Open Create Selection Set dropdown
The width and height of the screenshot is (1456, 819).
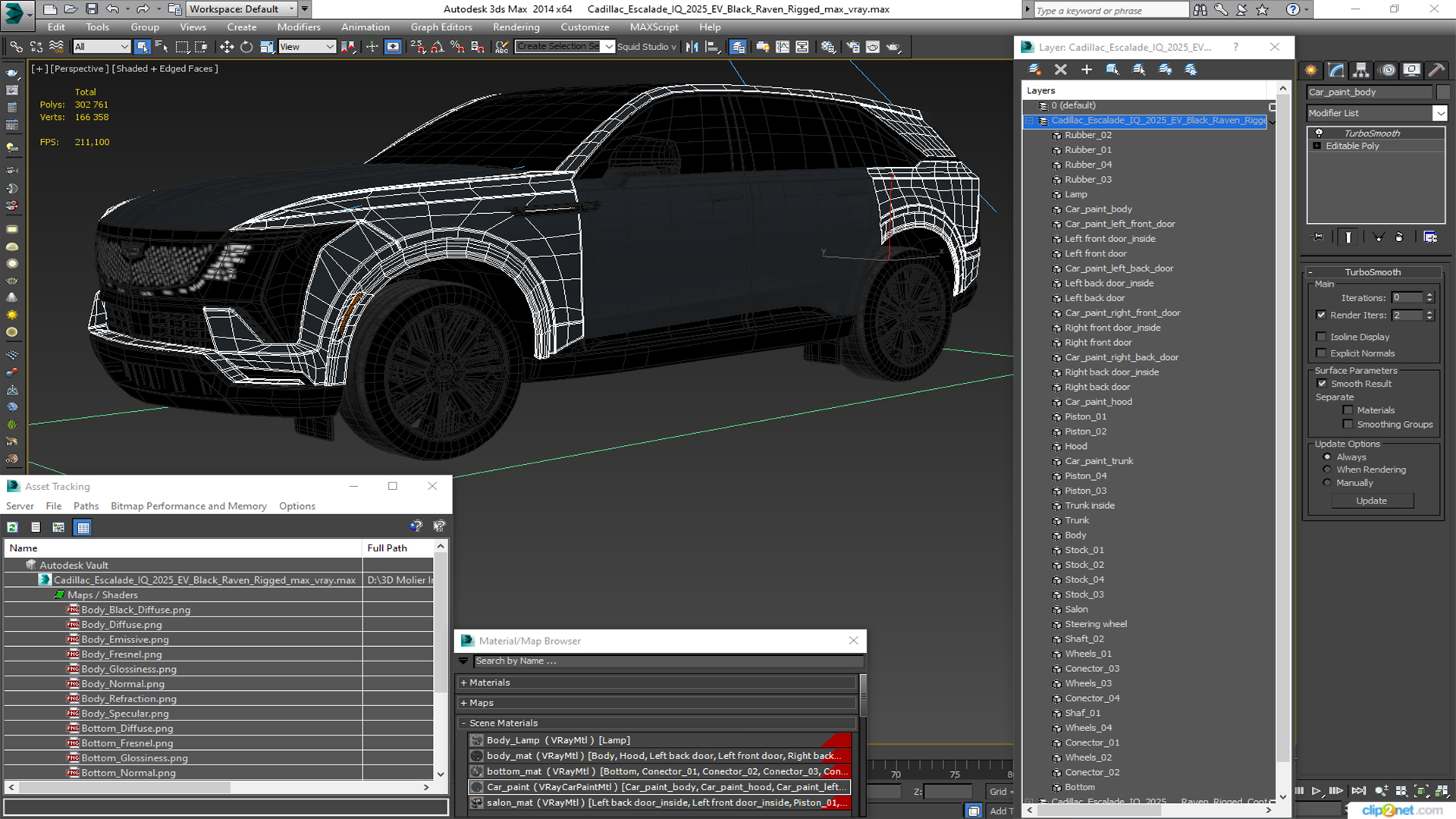tap(608, 47)
